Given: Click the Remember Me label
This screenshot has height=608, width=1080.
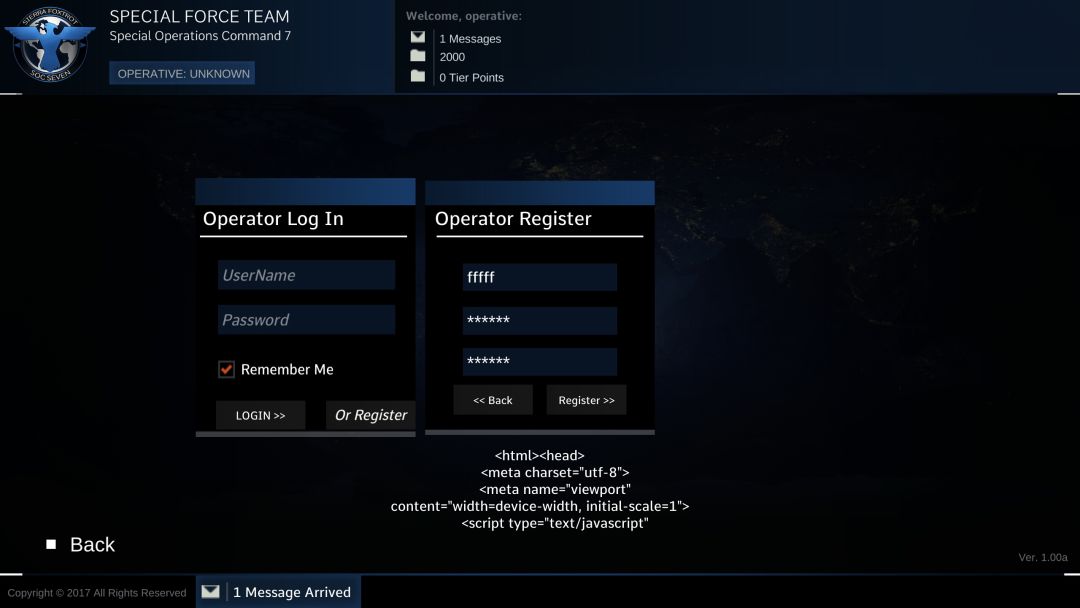Looking at the screenshot, I should pos(287,370).
